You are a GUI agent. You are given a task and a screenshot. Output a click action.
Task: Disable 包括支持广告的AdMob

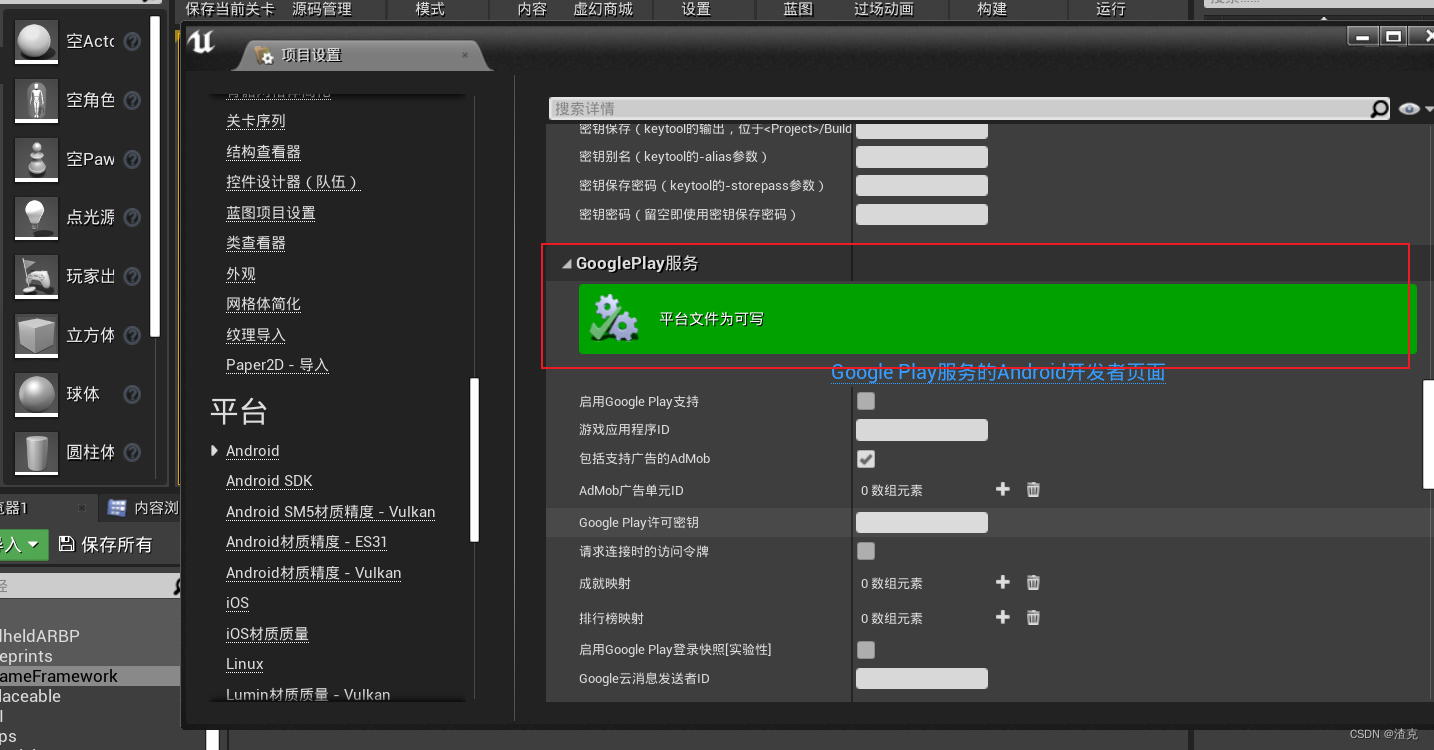pyautogui.click(x=865, y=459)
